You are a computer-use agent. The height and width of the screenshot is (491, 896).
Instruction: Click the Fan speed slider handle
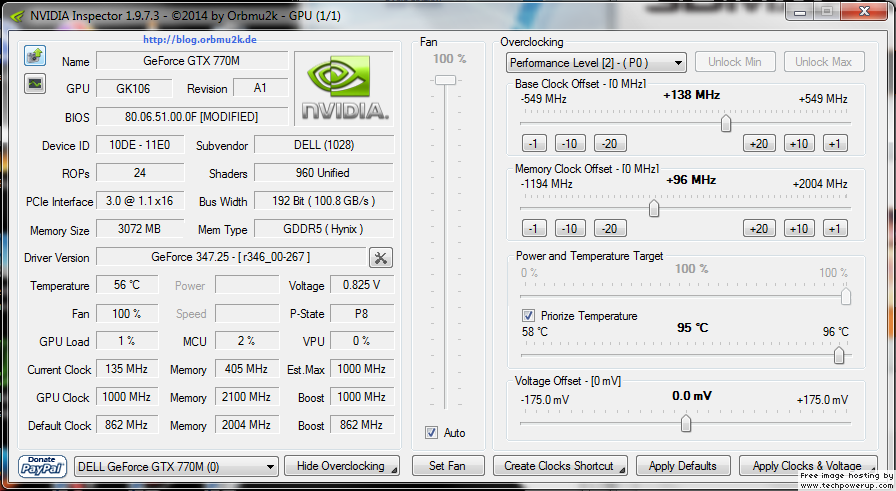(445, 80)
